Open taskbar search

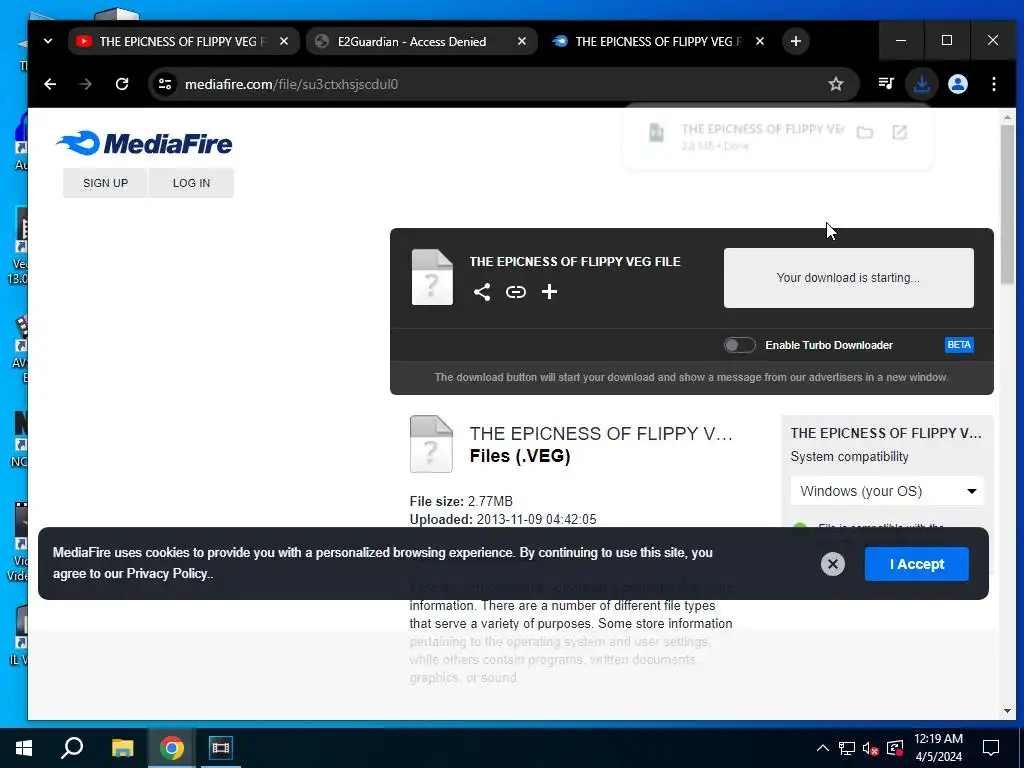pyautogui.click(x=72, y=748)
